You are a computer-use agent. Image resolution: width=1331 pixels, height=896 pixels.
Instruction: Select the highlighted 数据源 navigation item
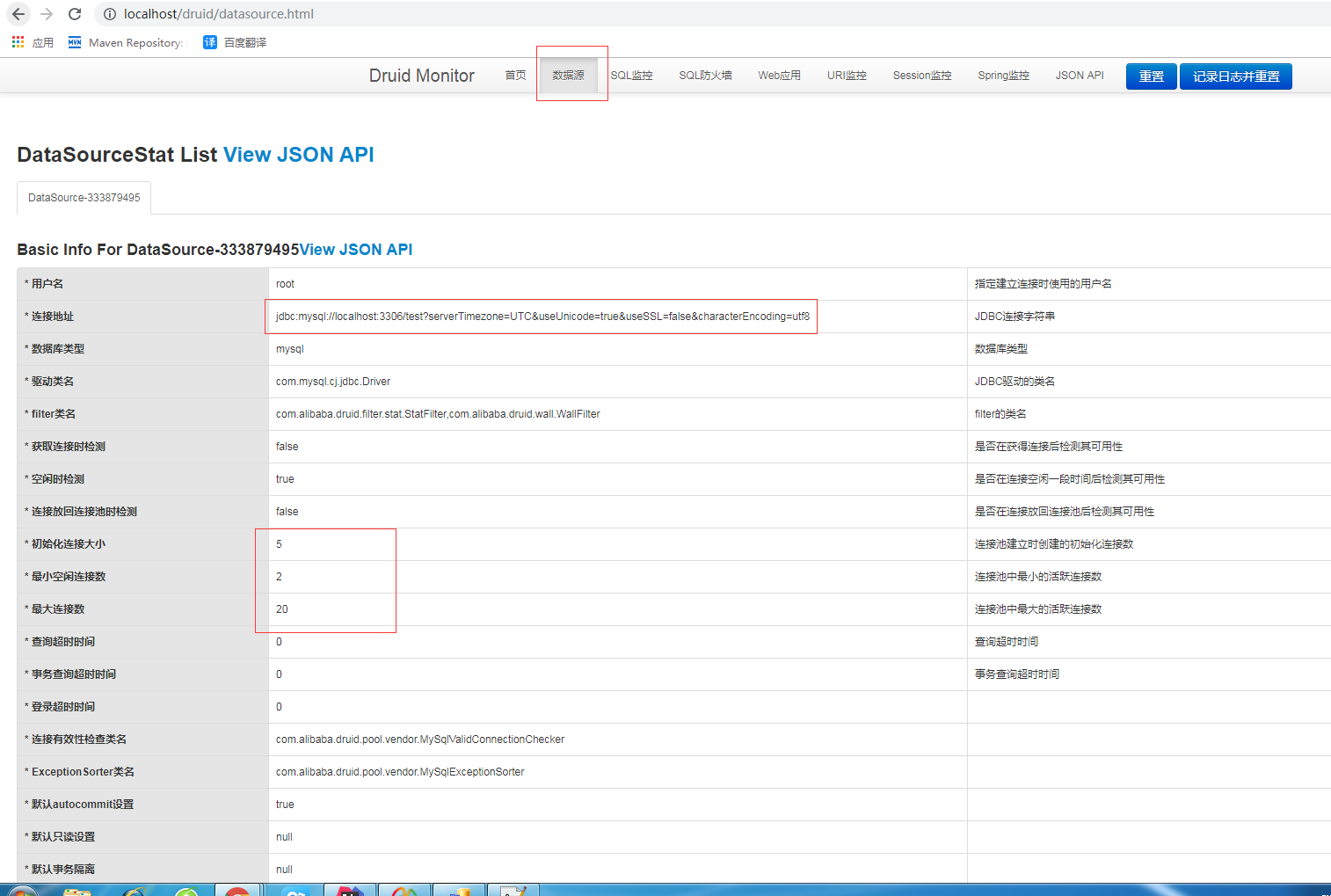[569, 75]
